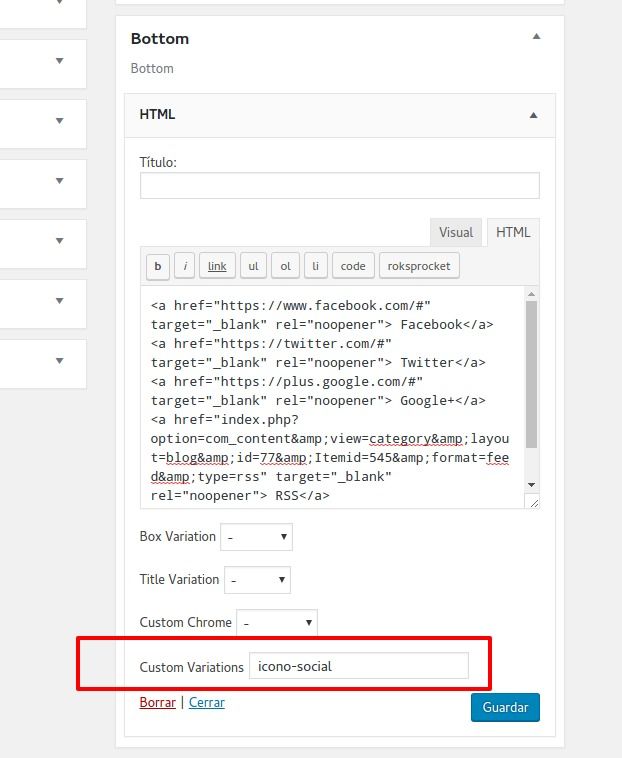The image size is (622, 758).
Task: Click the Cerrar link
Action: pyautogui.click(x=207, y=702)
